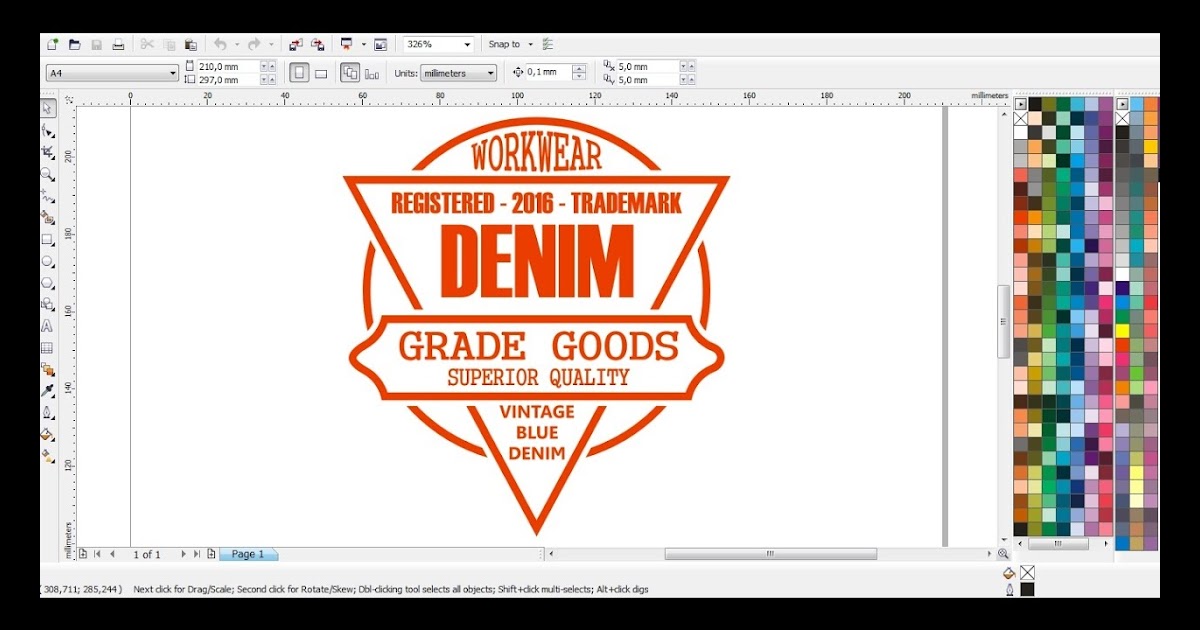Set page orientation to Landscape
Image resolution: width=1200 pixels, height=630 pixels.
321,73
